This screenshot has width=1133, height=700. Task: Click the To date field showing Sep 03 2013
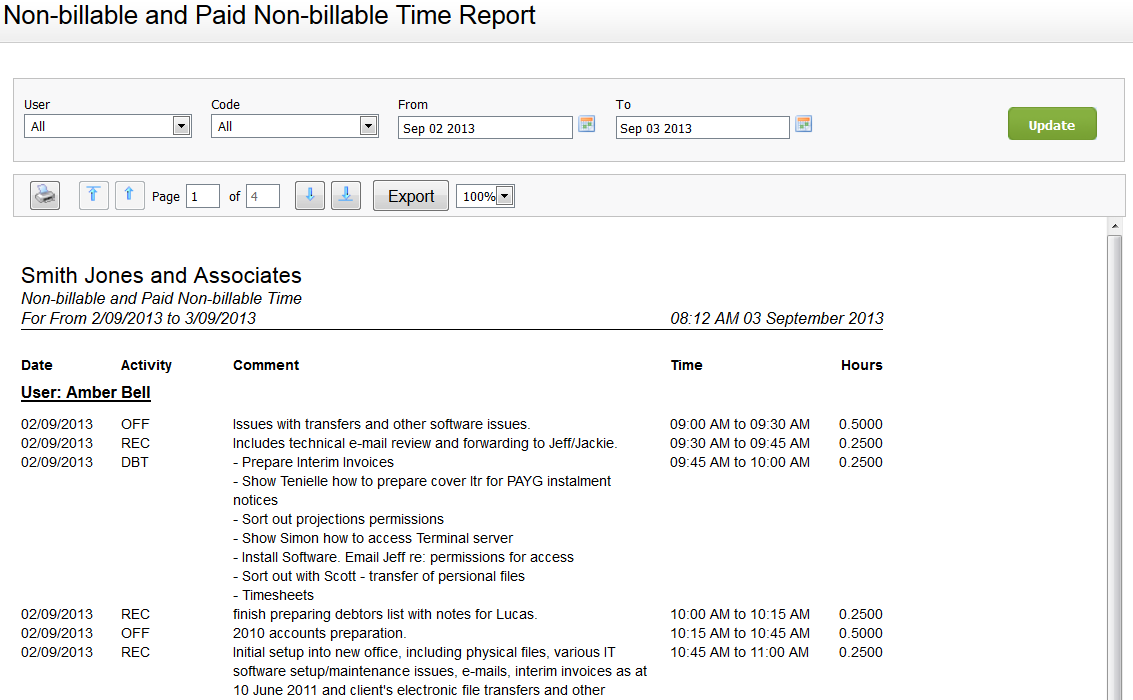click(702, 127)
